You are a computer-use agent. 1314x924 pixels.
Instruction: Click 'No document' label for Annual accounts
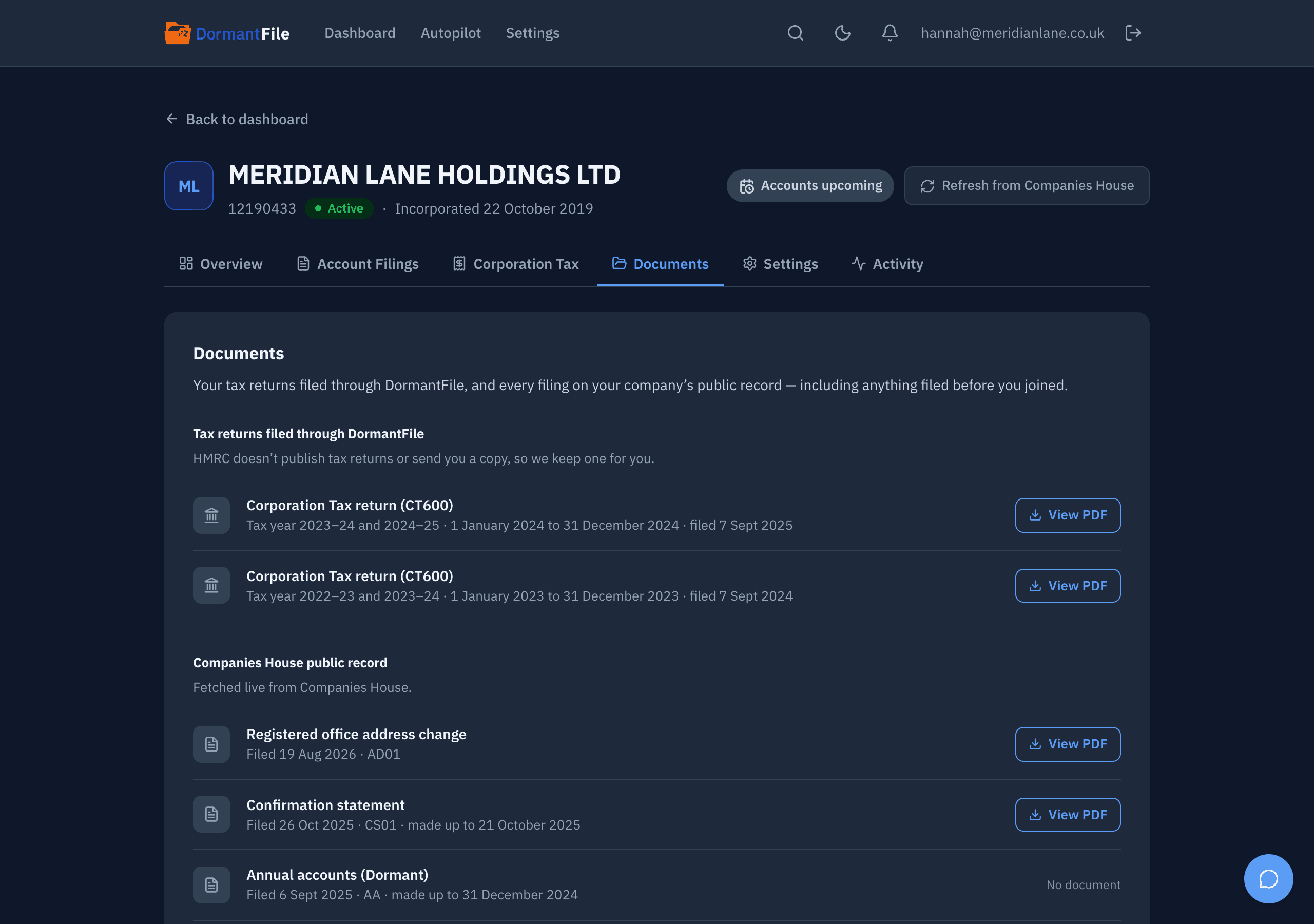pyautogui.click(x=1084, y=884)
